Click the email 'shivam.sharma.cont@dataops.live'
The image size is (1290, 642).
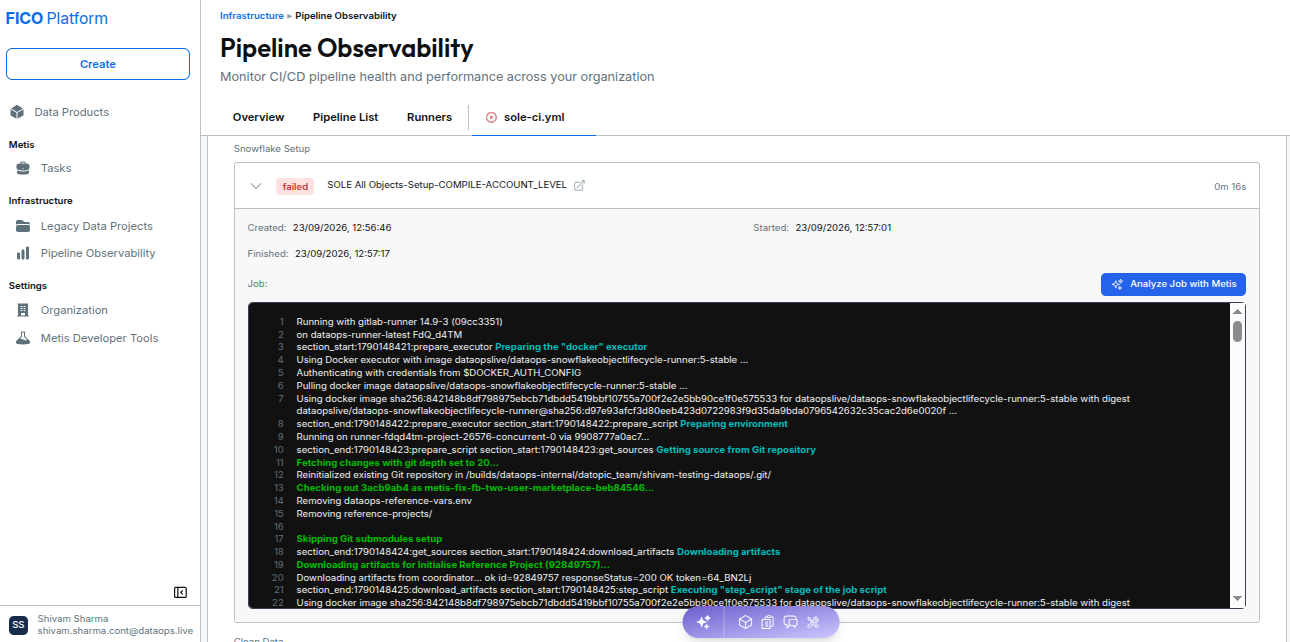coord(115,631)
